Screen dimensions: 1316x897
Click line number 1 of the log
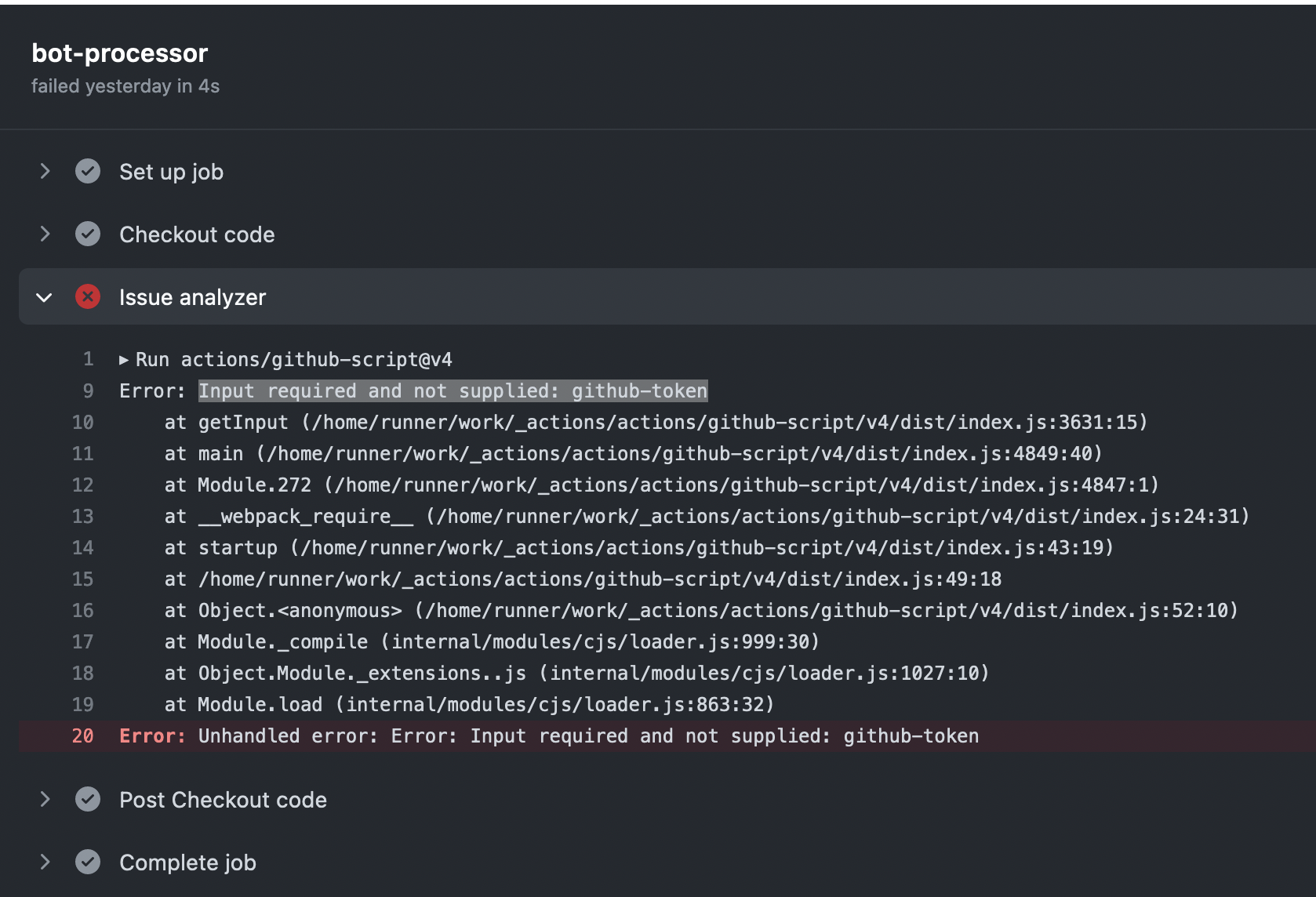pos(88,359)
